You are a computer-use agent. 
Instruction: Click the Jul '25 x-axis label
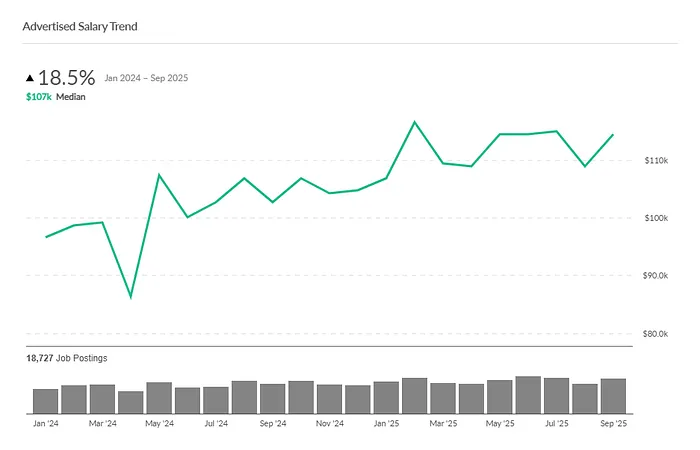(x=556, y=424)
